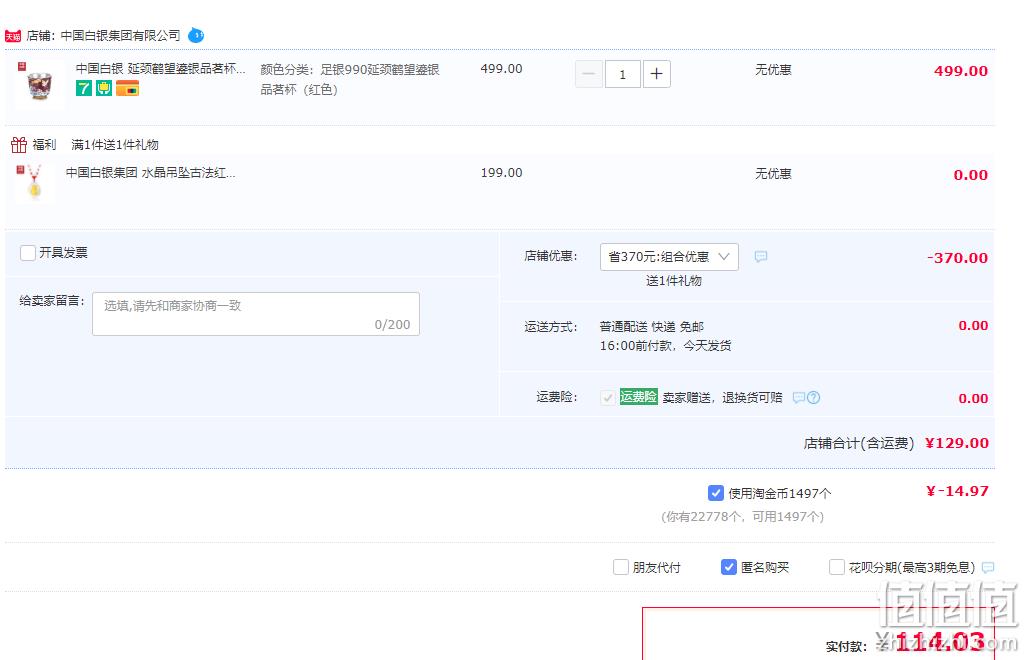Click the 运送方式 label
The width and height of the screenshot is (1027, 660).
click(551, 327)
